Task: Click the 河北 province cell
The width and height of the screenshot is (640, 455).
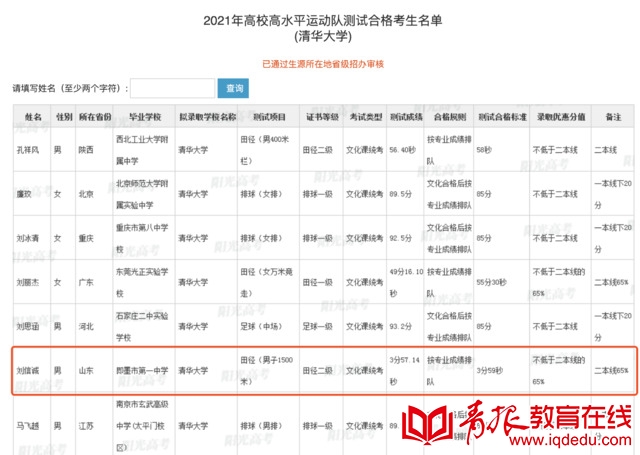Action: (86, 326)
